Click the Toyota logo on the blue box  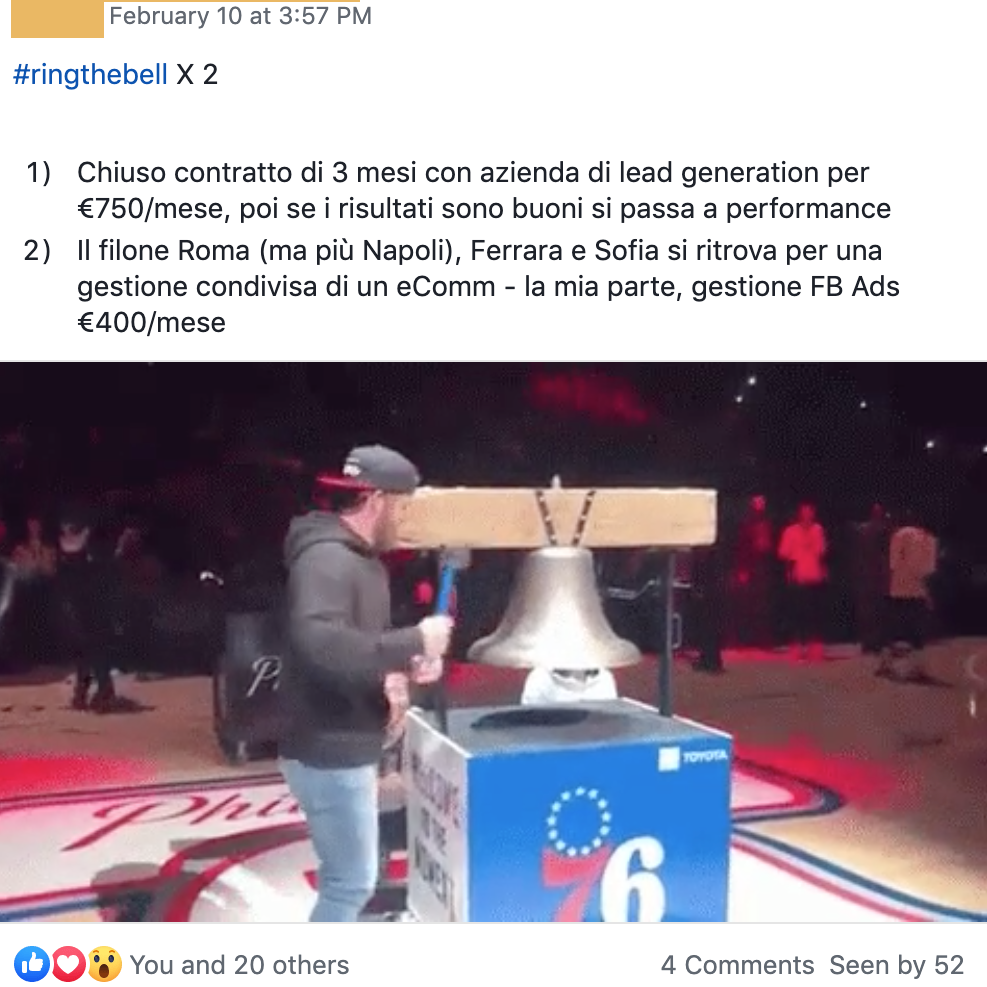click(693, 758)
